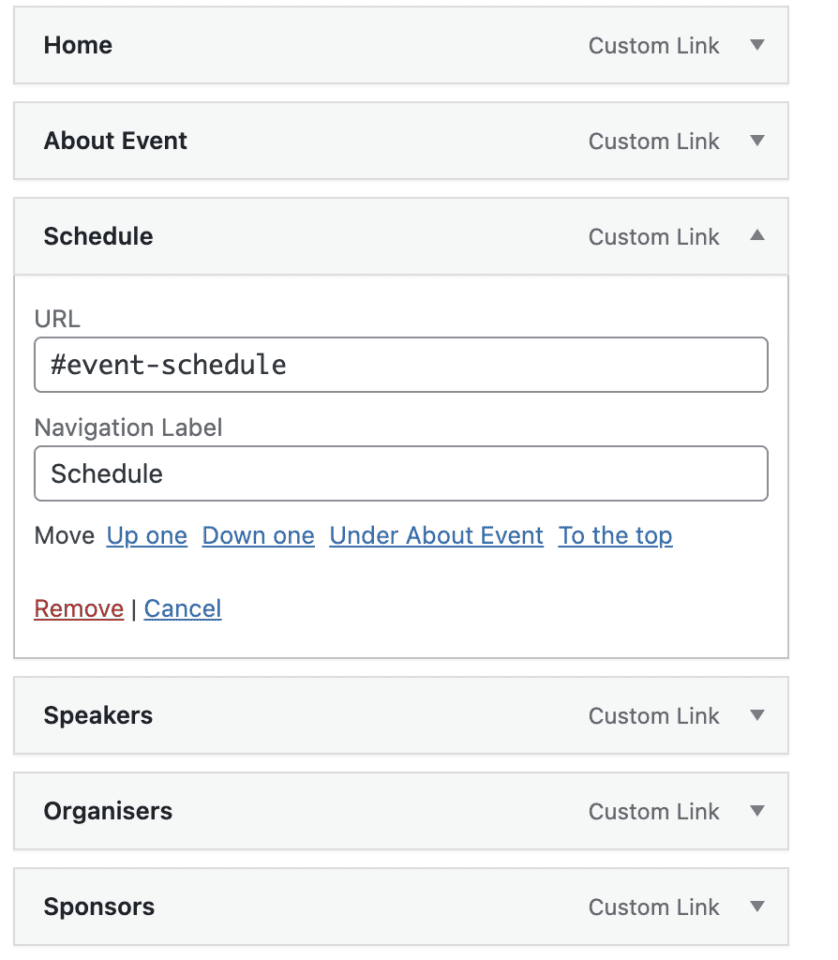838x960 pixels.
Task: Click the Under About Event link
Action: coord(436,536)
